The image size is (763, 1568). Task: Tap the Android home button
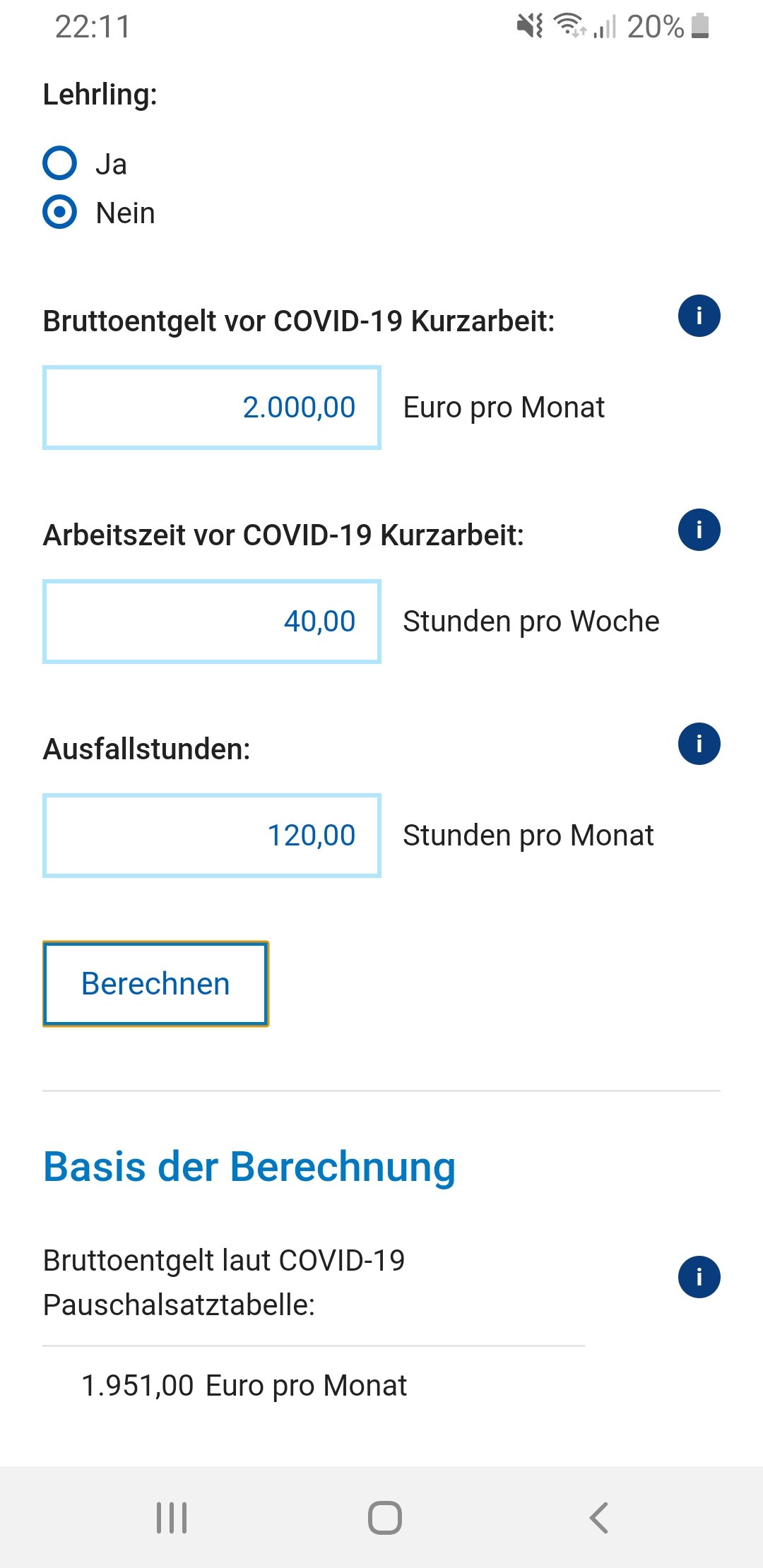(x=384, y=1517)
